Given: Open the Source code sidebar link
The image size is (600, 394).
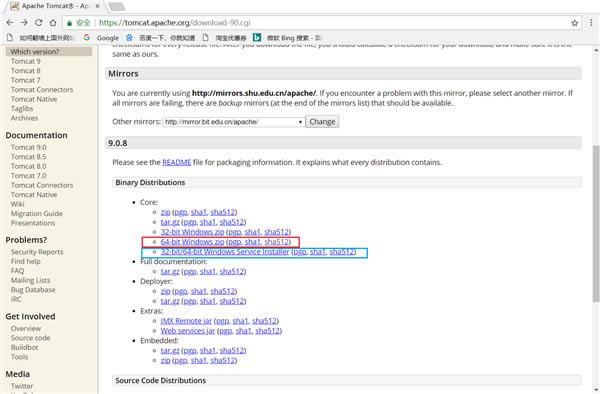Looking at the screenshot, I should pos(31,338).
